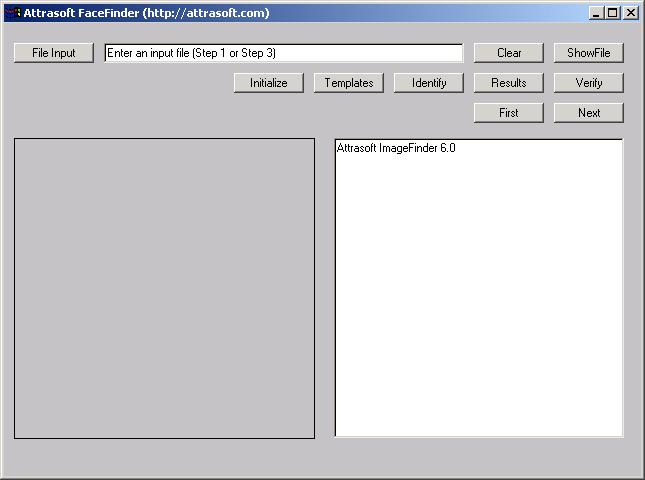Minimize the FaceFinder window

[x=597, y=13]
